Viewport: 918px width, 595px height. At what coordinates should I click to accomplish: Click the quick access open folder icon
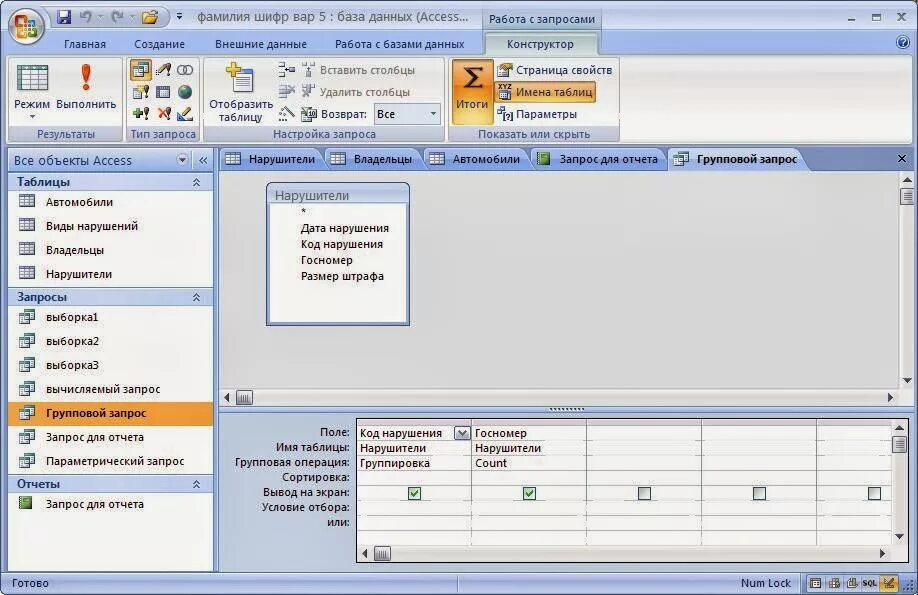click(150, 17)
